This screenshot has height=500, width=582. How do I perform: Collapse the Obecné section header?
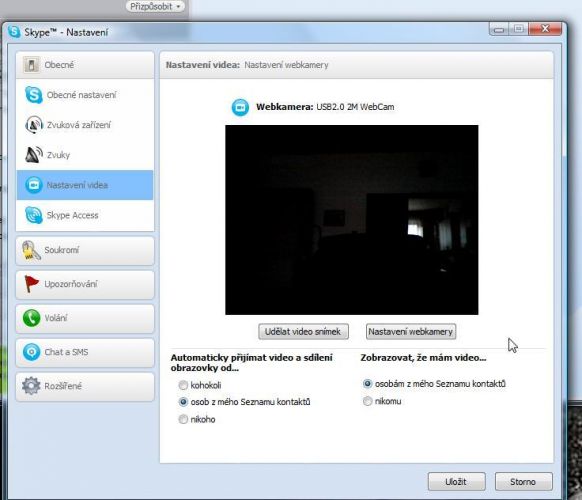[x=85, y=65]
